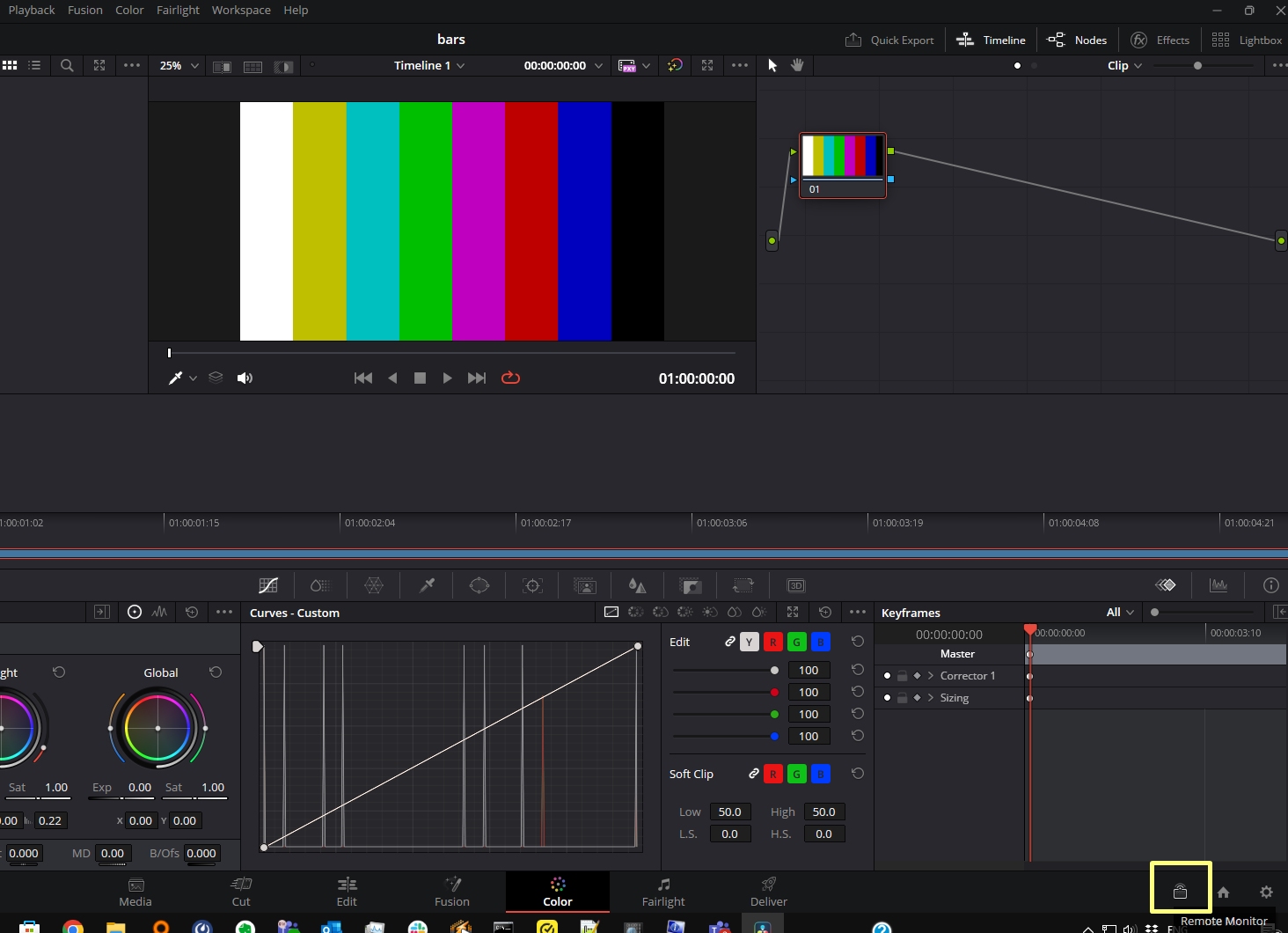1288x933 pixels.
Task: Toggle the Soft Clip link gang
Action: point(753,774)
